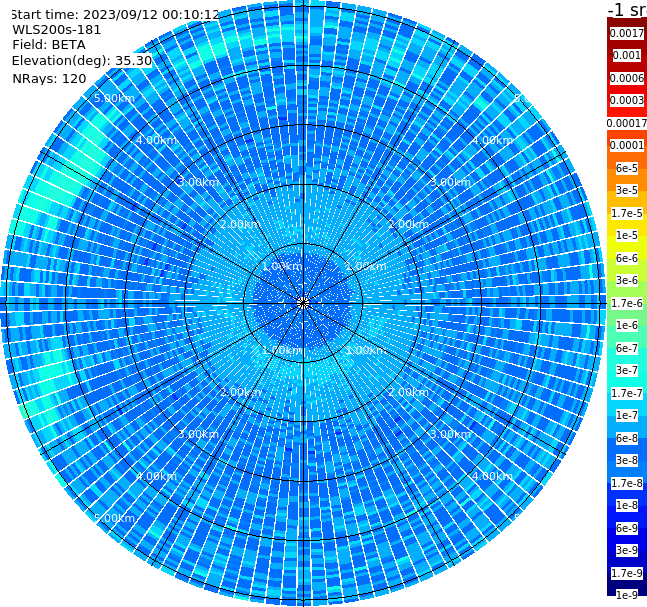Select the WLS200s-181 instrument label

point(57,30)
